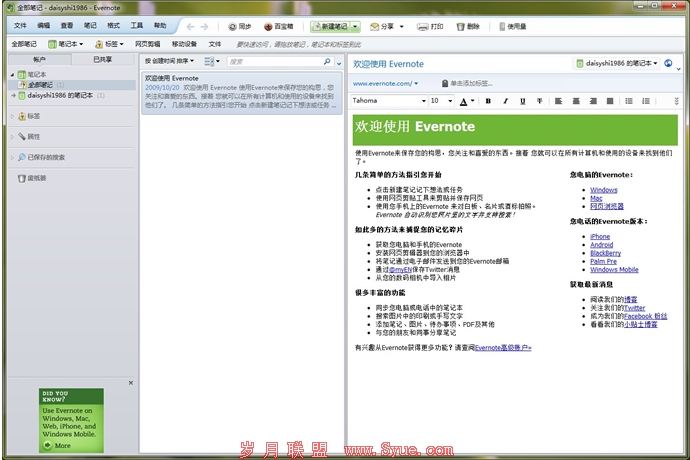Expand the 分享 dropdown arrow
690x460 pixels.
(x=401, y=27)
